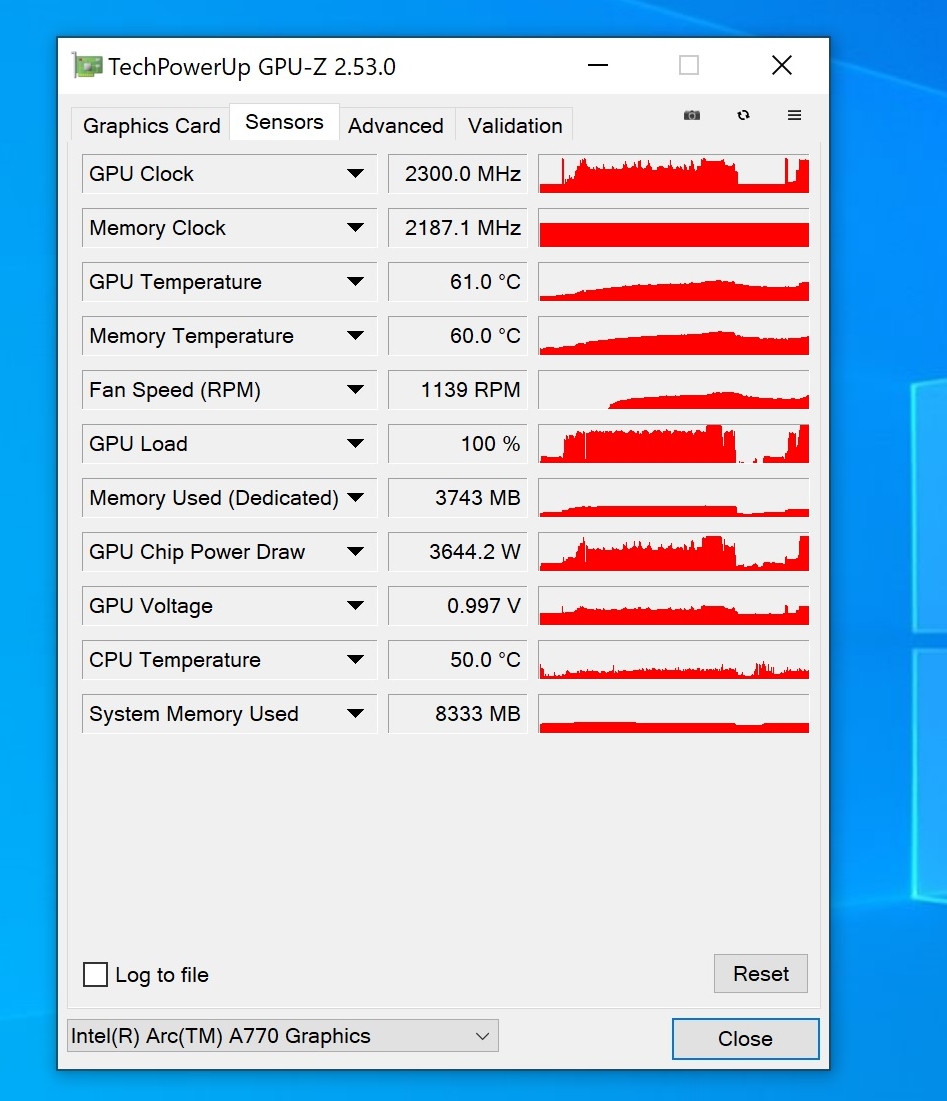Click the TechPowerUp GPU-Z 2.53.0 title text

click(x=252, y=67)
